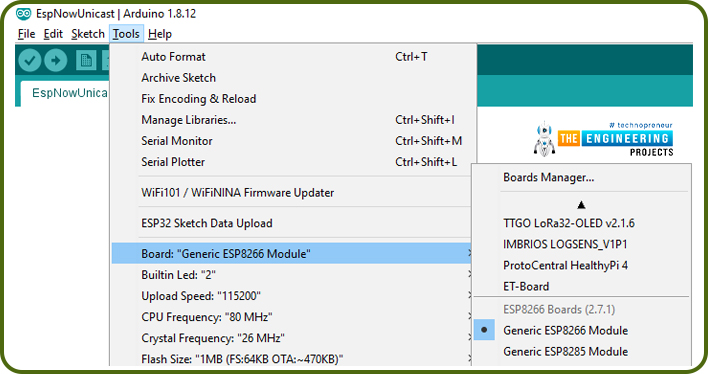Open the Help menu
708x374 pixels.
tap(160, 34)
